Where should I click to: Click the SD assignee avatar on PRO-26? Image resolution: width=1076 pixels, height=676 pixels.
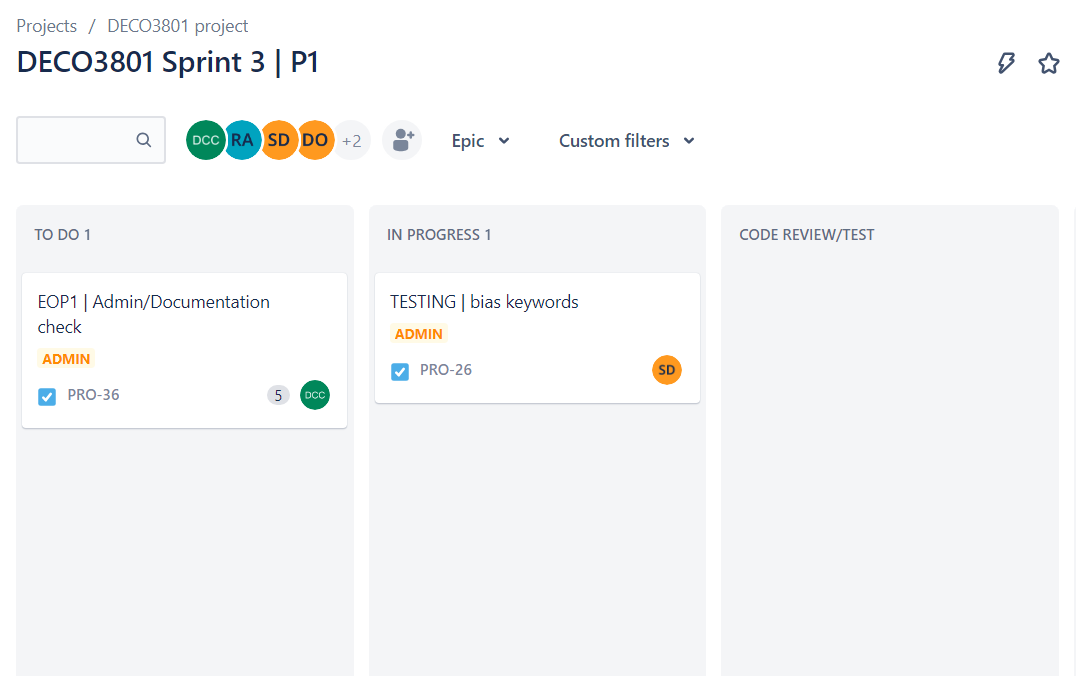click(x=667, y=370)
